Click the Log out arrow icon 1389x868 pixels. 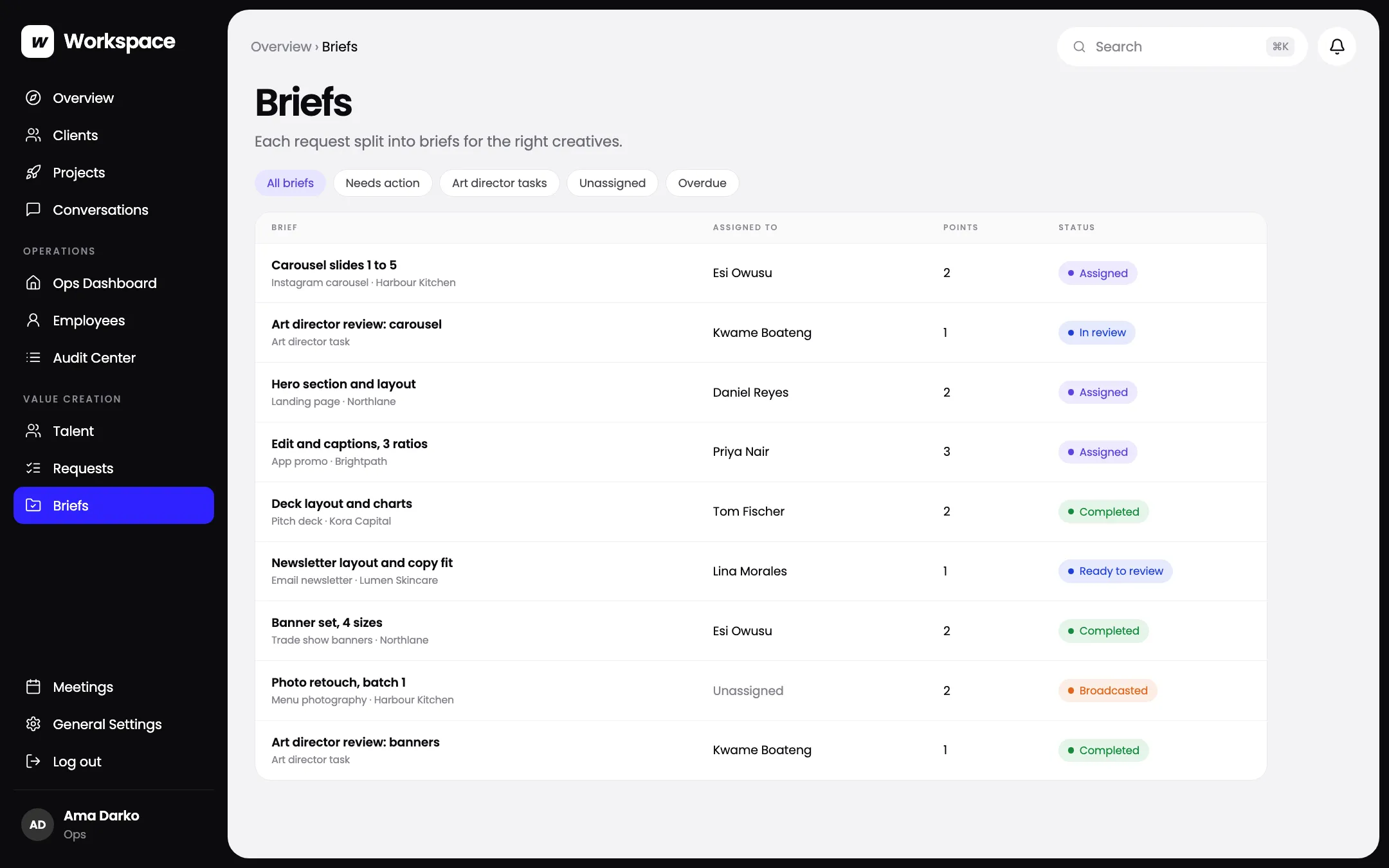coord(33,761)
